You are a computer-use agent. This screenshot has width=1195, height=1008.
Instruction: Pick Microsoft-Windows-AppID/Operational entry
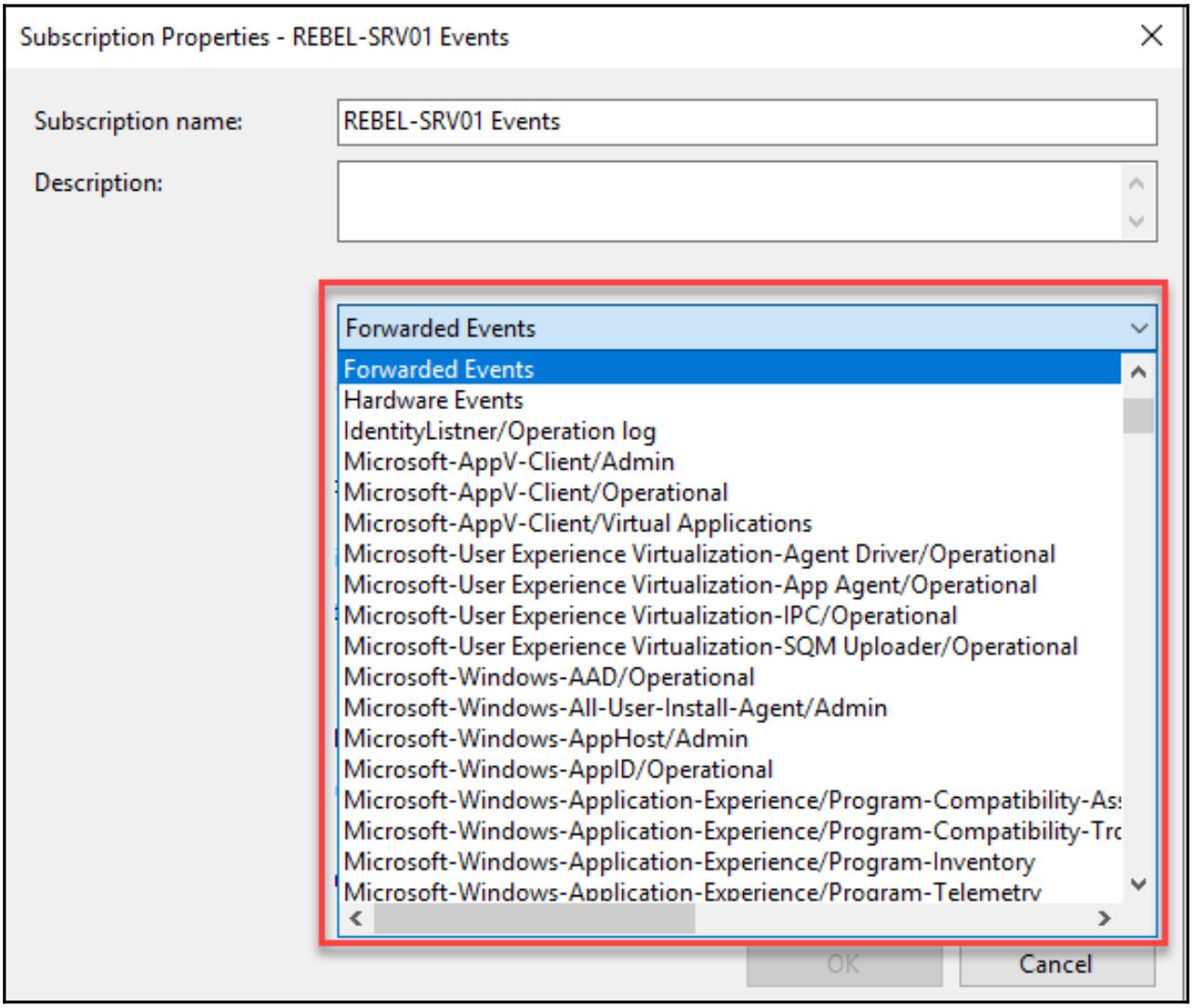(558, 770)
